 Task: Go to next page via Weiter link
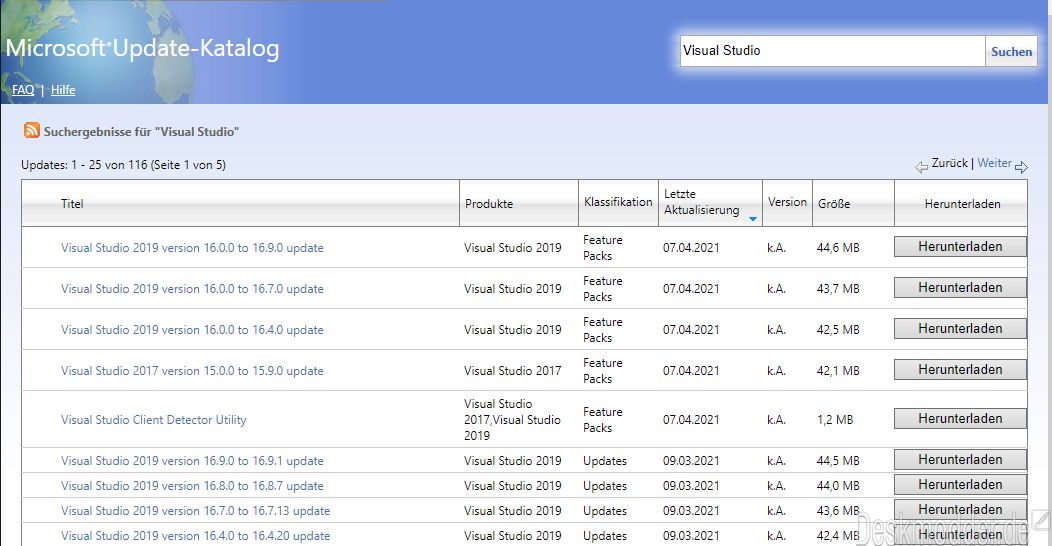click(994, 163)
